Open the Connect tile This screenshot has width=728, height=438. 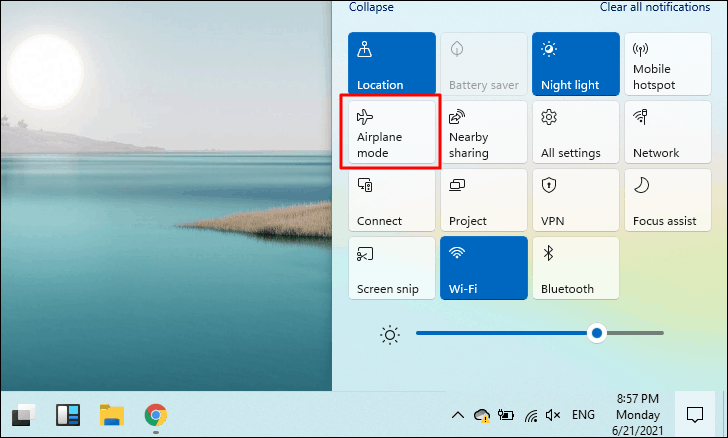coord(392,200)
